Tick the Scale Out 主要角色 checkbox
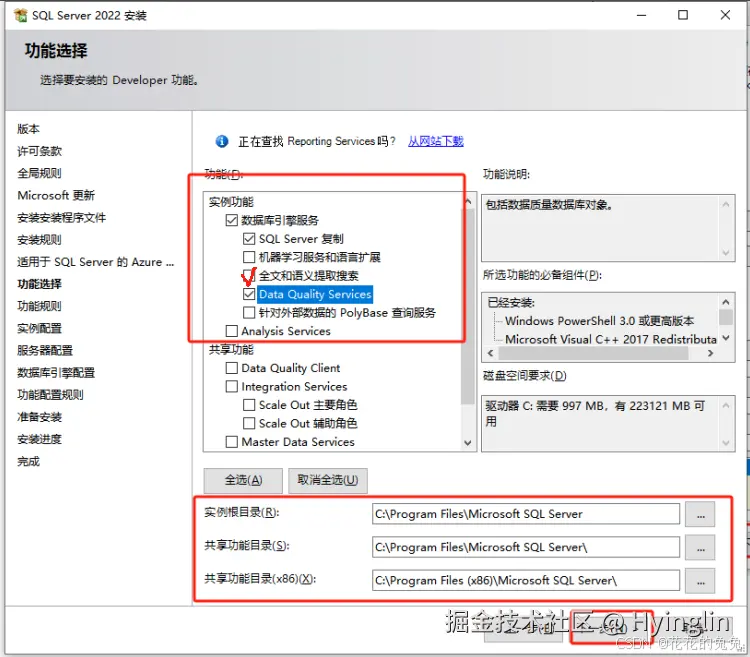750x657 pixels. tap(249, 405)
